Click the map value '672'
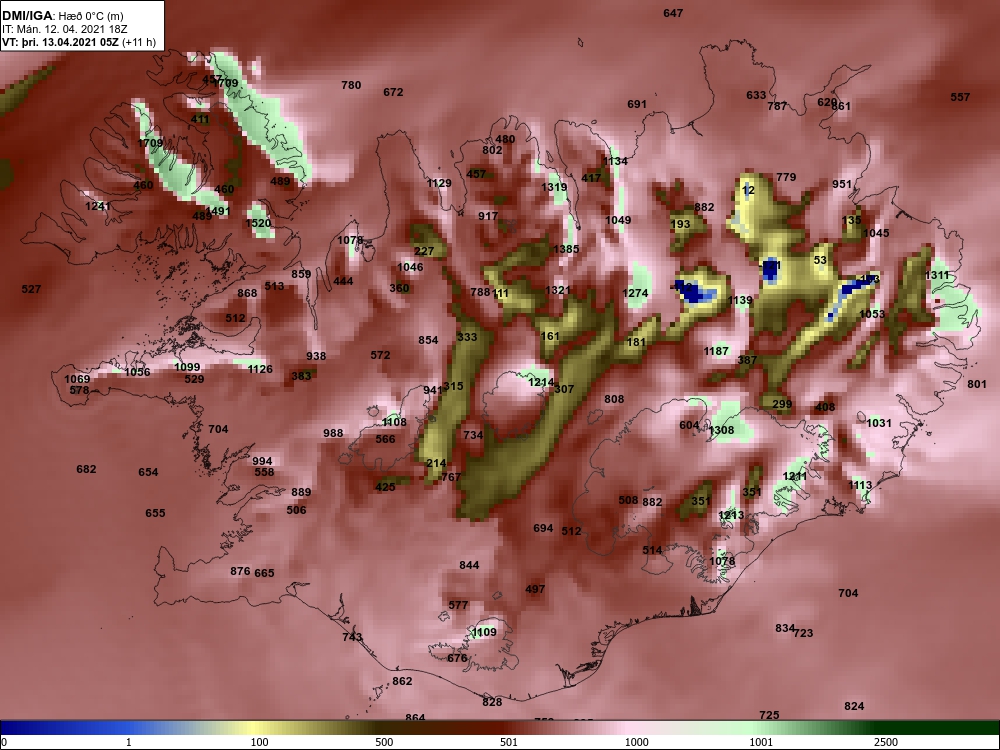The width and height of the screenshot is (1000, 750). [x=393, y=92]
